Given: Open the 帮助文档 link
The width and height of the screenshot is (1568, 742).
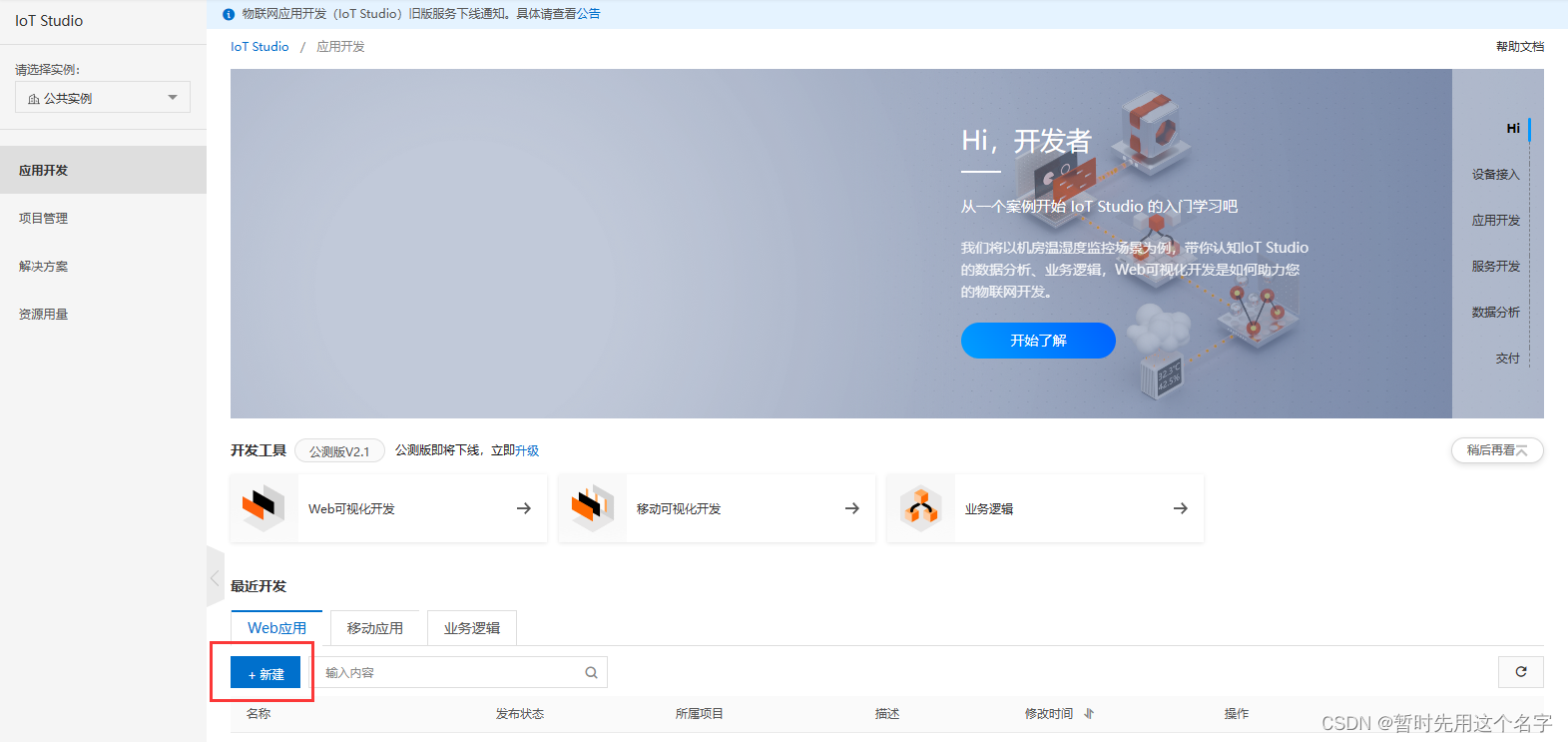Looking at the screenshot, I should click(1520, 47).
